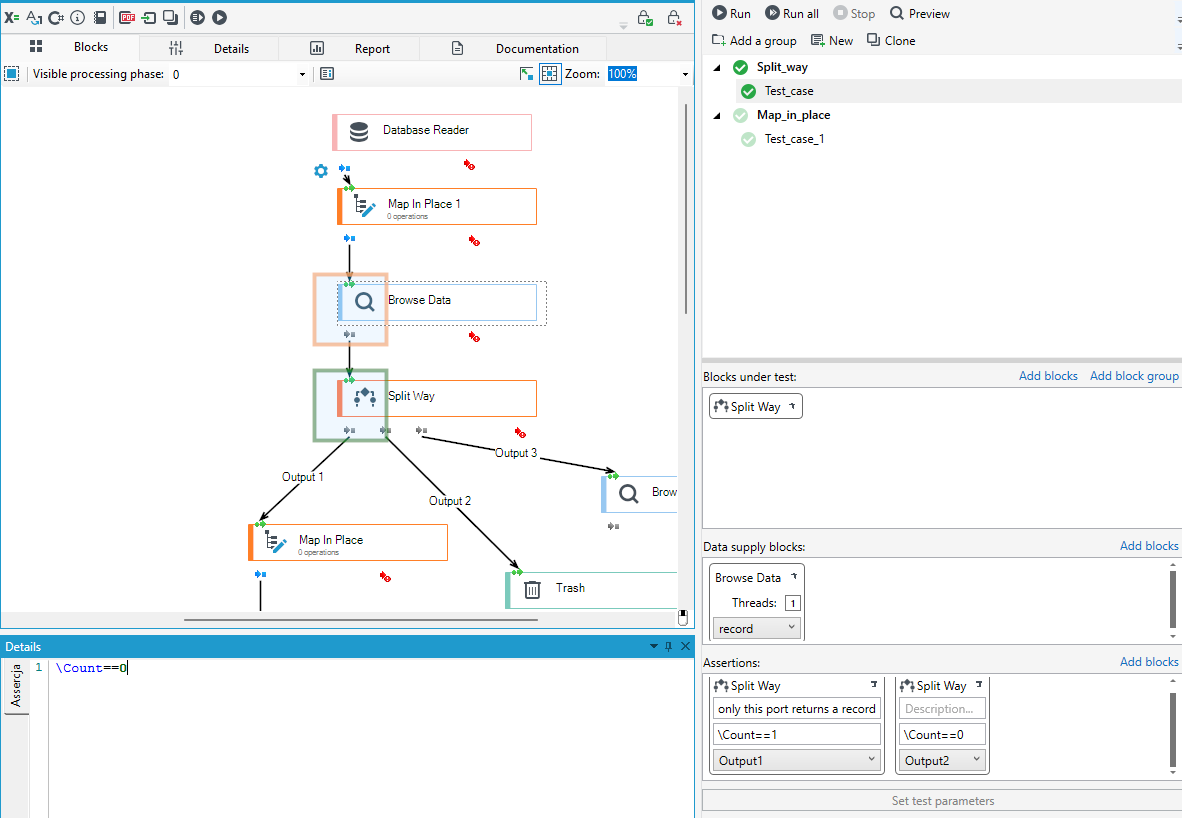Select the Split Way block icon in diagram
Viewport: 1182px width, 818px height.
pyautogui.click(x=365, y=397)
